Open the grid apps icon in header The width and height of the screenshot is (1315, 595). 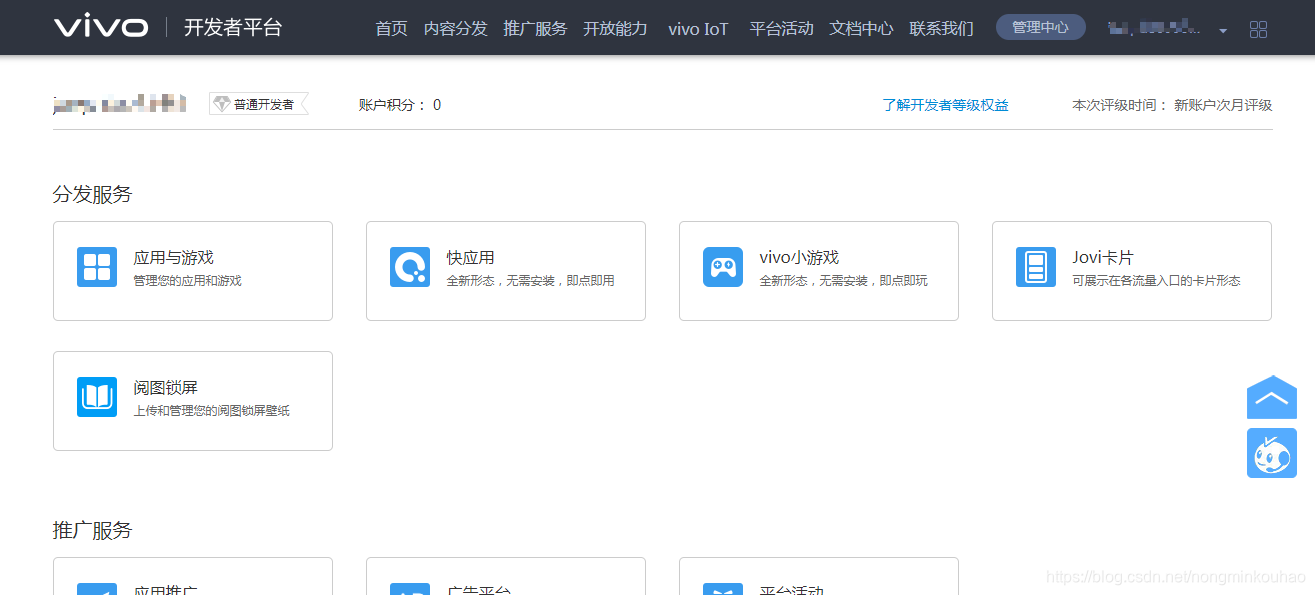[x=1259, y=30]
